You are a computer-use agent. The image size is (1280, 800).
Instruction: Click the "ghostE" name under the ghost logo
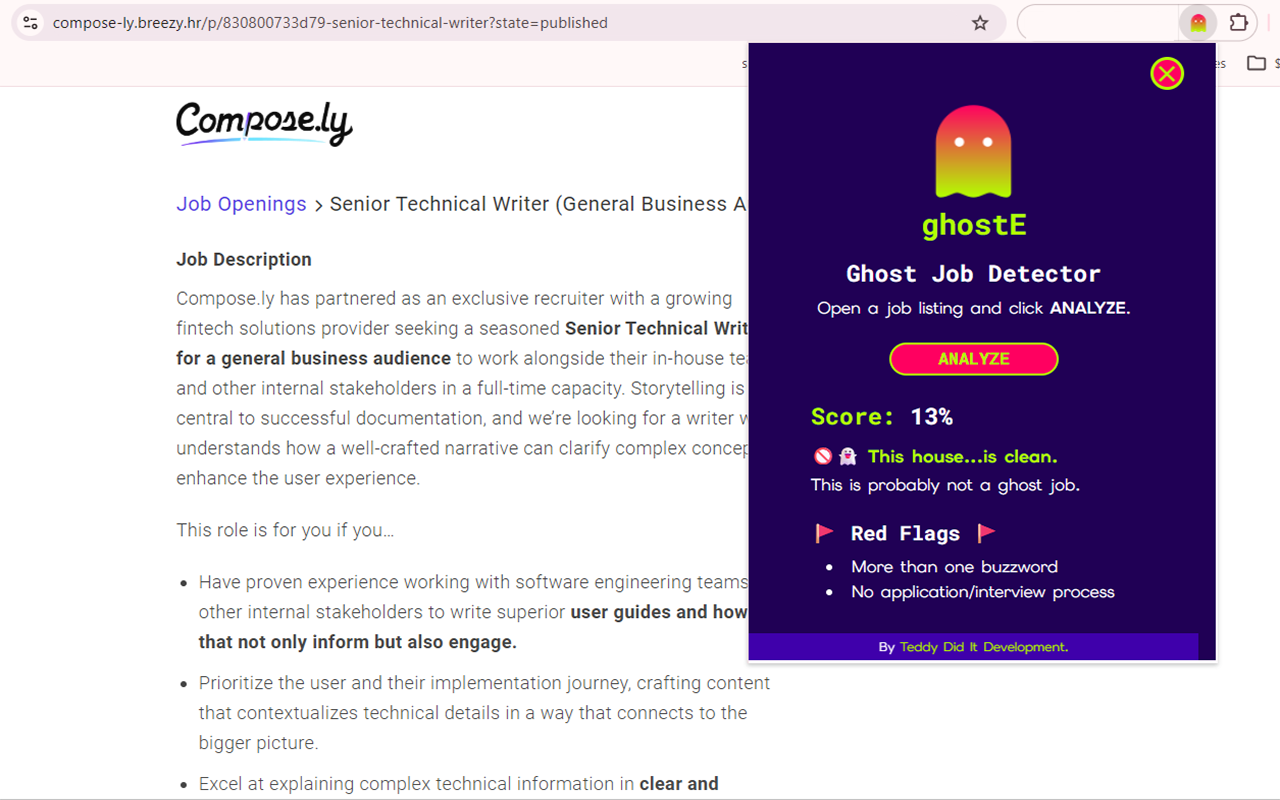[974, 226]
